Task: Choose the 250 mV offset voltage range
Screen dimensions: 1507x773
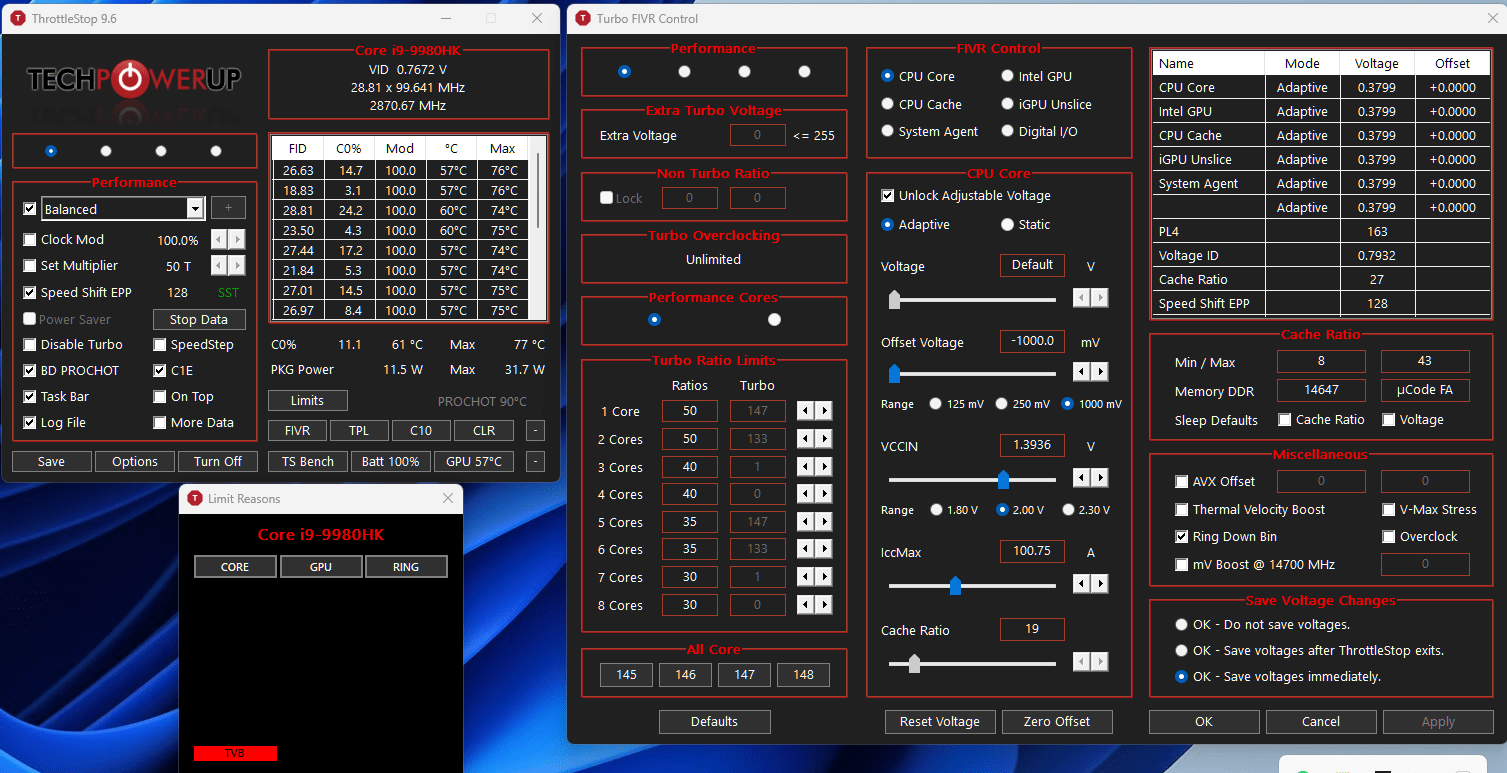Action: click(x=1001, y=403)
